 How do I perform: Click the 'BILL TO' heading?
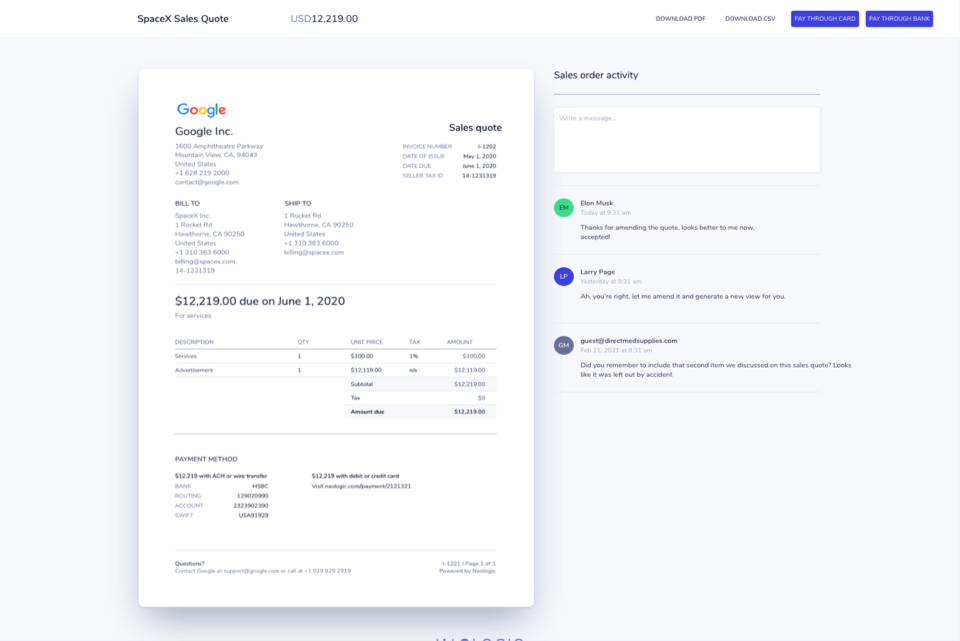187,204
